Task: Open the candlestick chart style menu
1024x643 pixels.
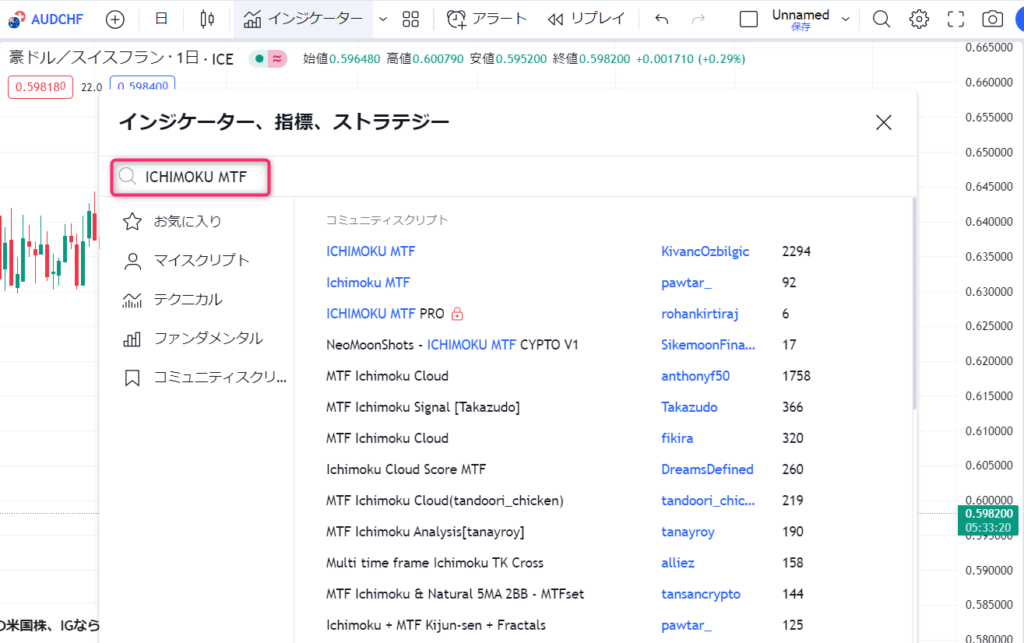Action: (207, 20)
